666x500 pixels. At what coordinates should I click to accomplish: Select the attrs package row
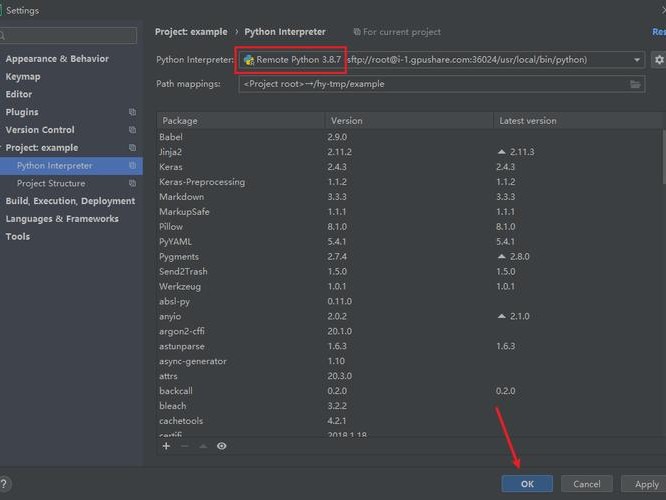point(409,376)
